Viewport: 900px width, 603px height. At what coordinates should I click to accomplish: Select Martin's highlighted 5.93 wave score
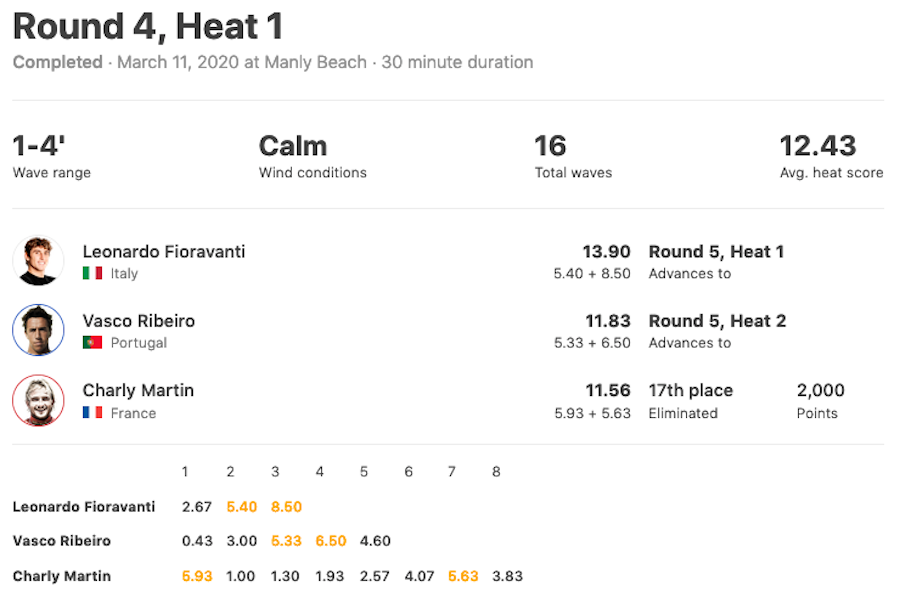pos(197,575)
